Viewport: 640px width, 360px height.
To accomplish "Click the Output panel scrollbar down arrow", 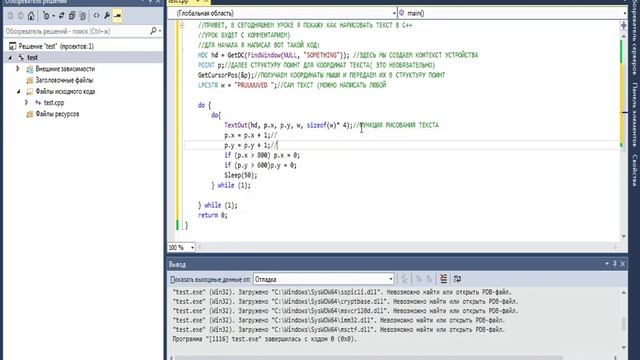I will point(623,347).
